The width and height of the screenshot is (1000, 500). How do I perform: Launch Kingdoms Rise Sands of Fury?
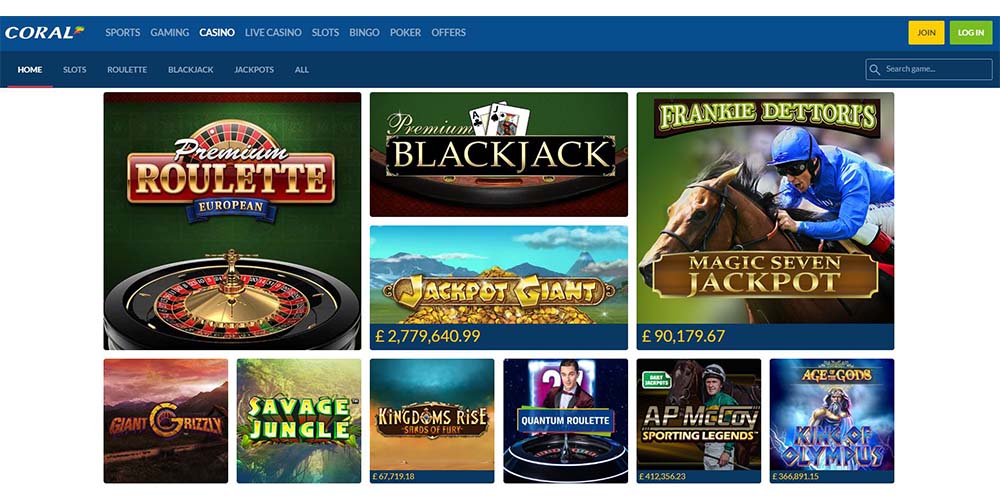(x=432, y=420)
